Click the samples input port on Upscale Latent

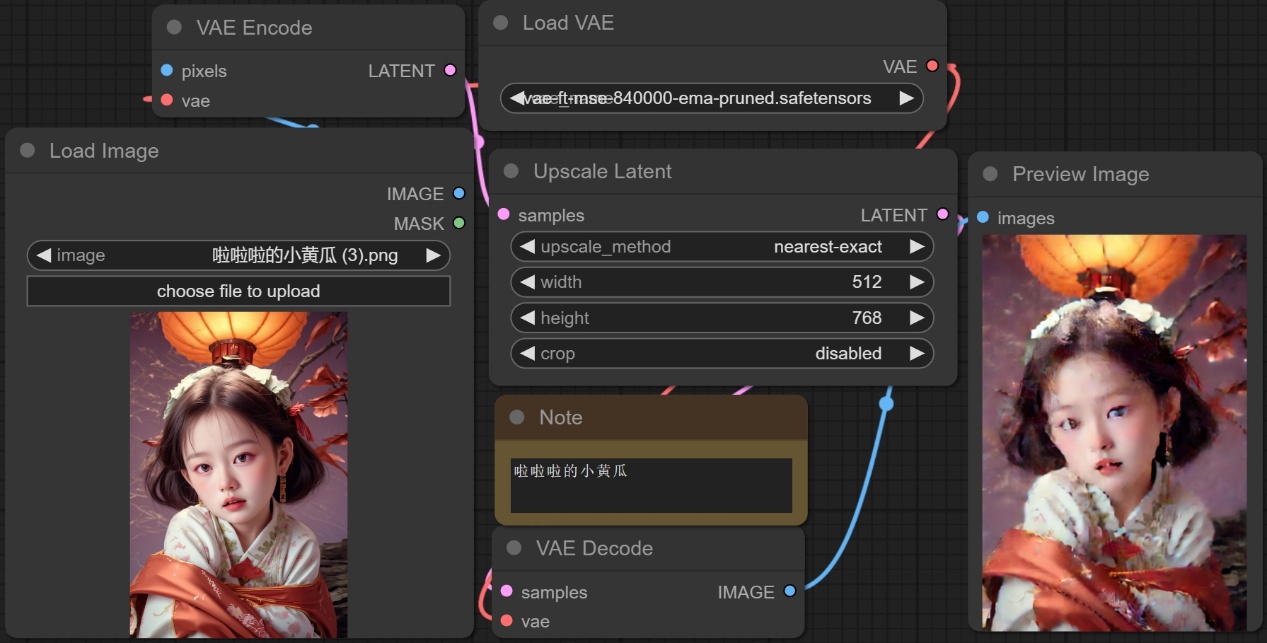(503, 215)
